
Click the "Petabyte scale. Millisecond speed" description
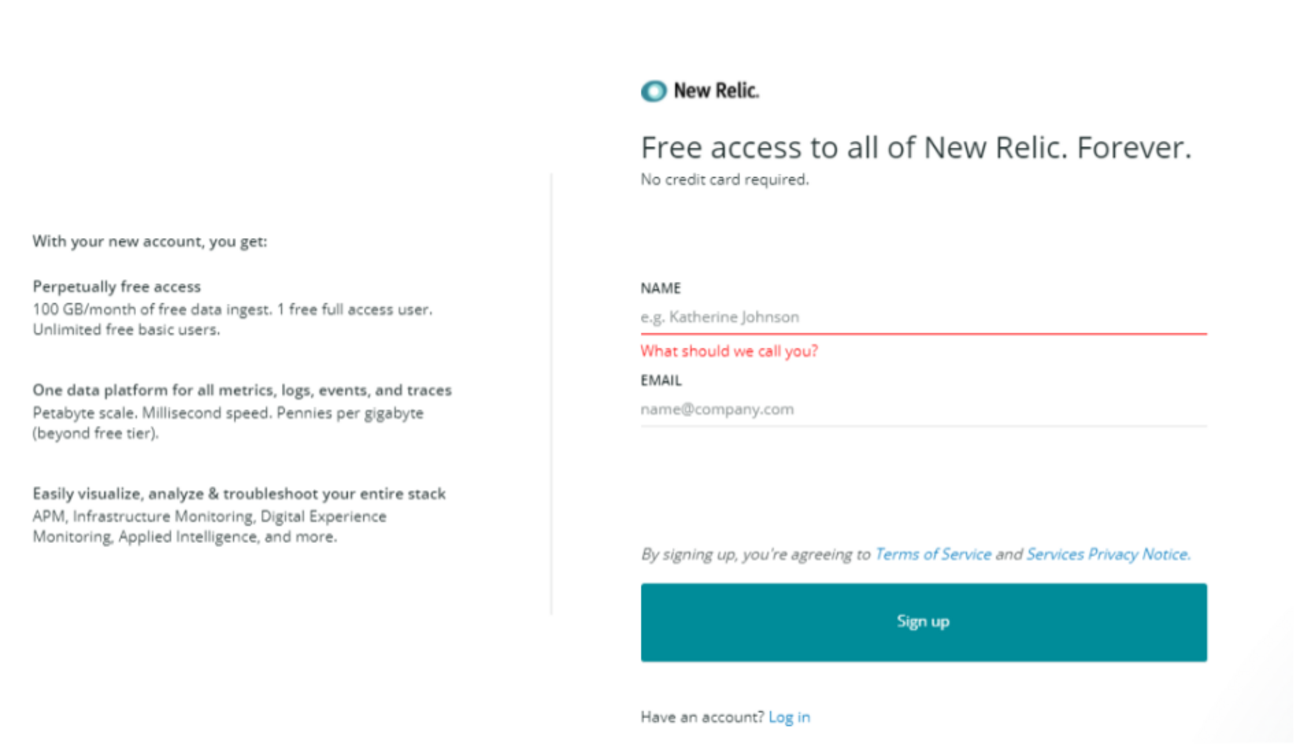tap(228, 413)
